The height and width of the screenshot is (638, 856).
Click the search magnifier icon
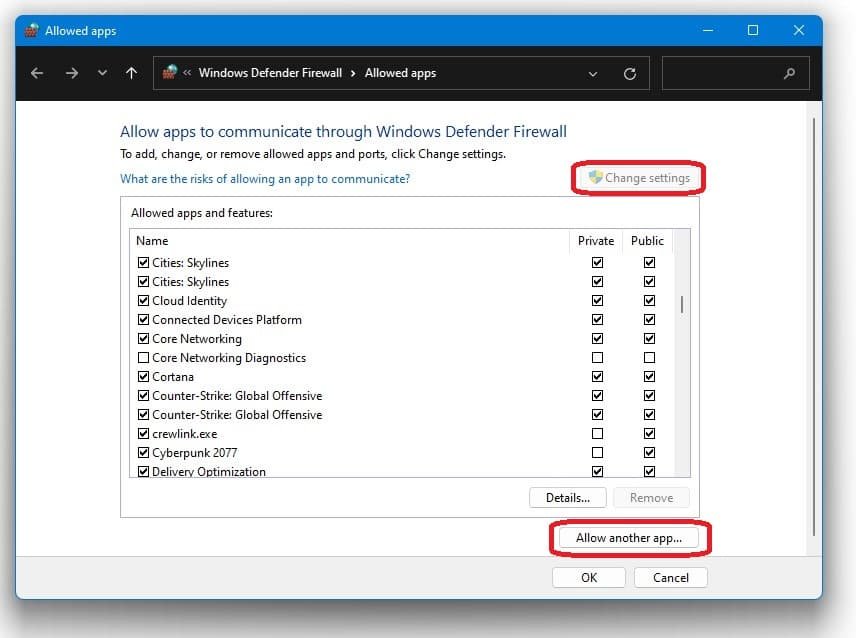coord(789,73)
